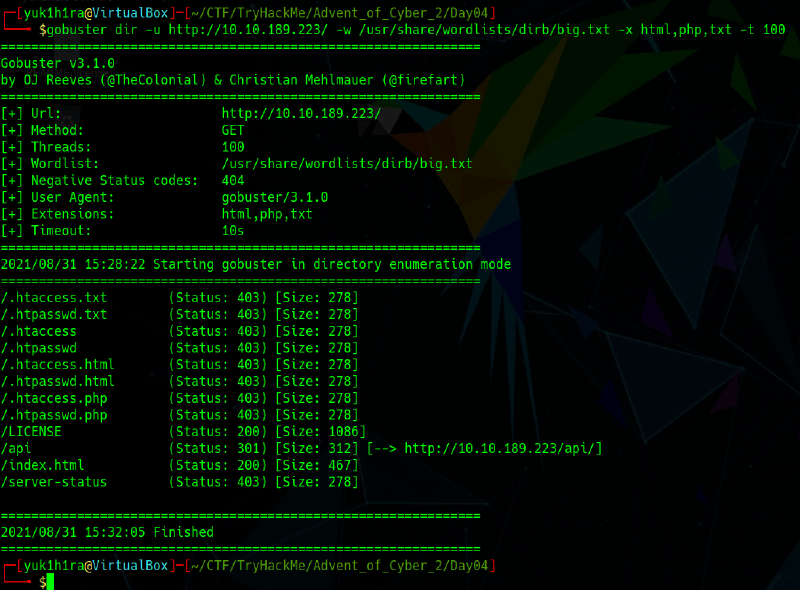Click the wordlist path in the Wordlist row
The height and width of the screenshot is (590, 800).
pyautogui.click(x=347, y=163)
